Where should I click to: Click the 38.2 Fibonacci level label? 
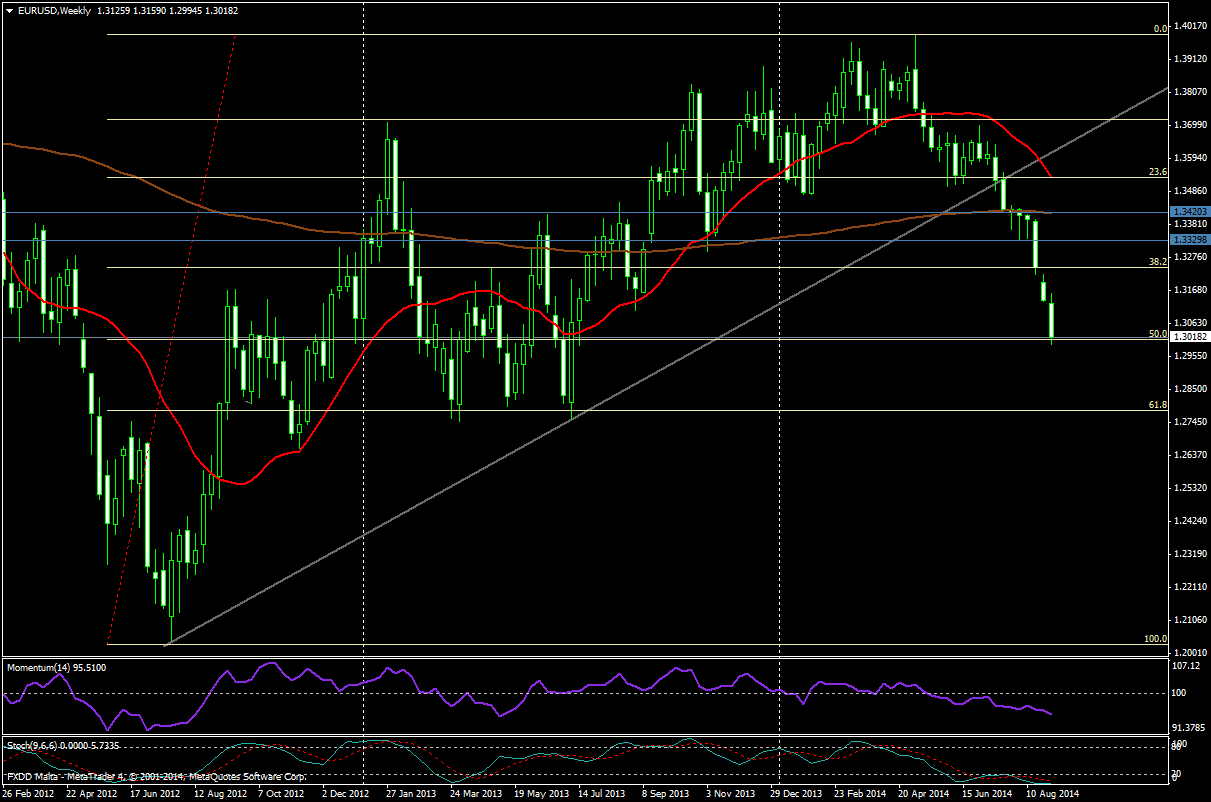[1158, 261]
